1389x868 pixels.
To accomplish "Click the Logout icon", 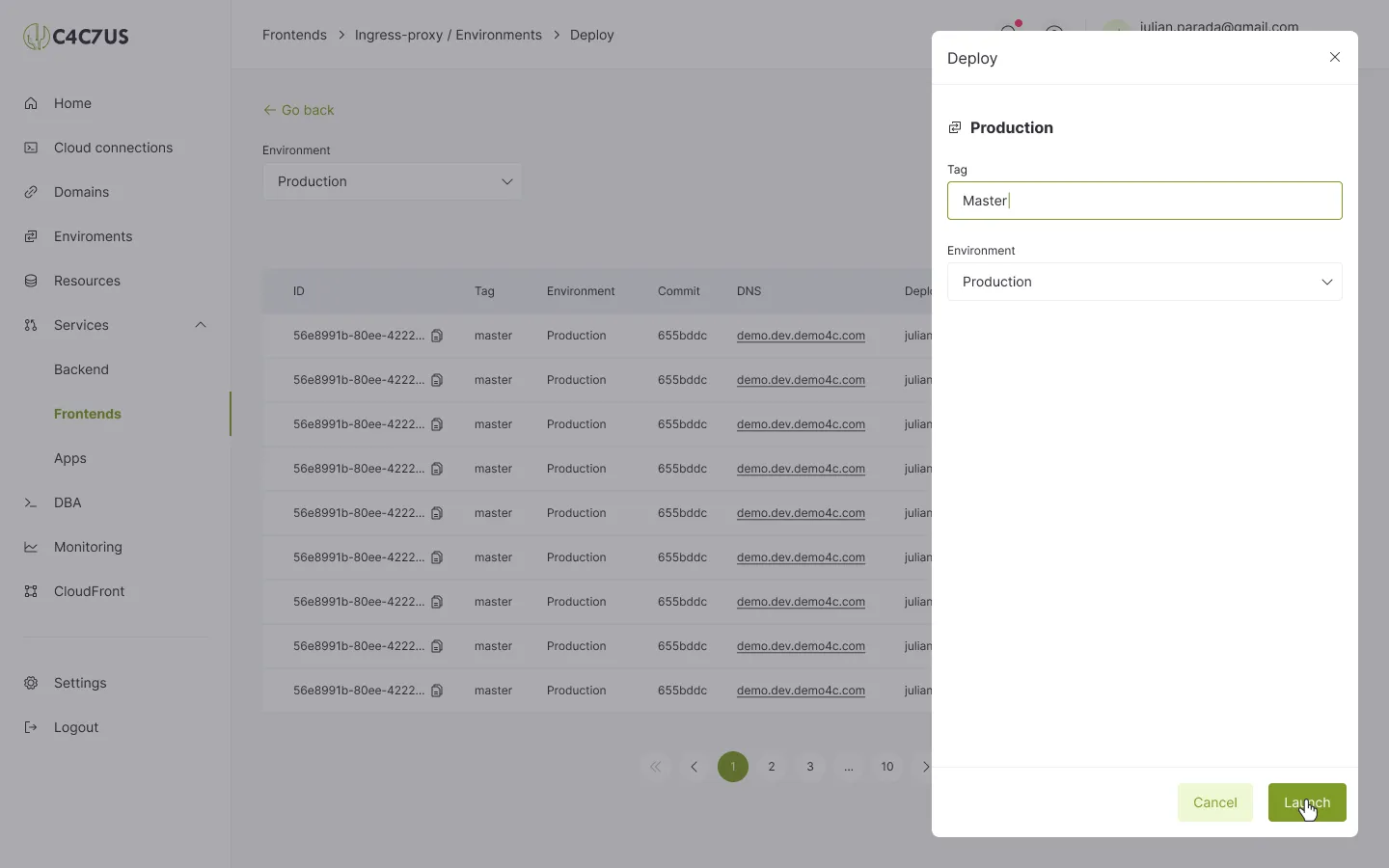I will tap(31, 727).
